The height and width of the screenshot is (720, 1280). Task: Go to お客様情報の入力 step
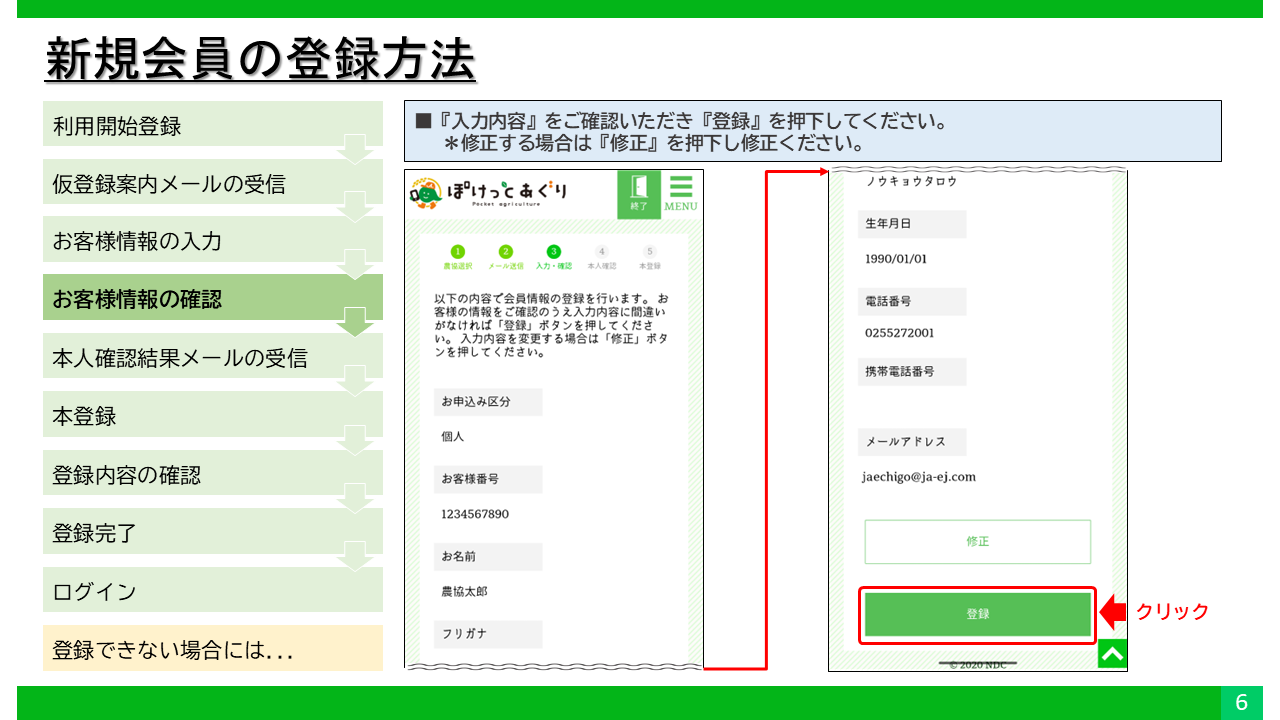point(212,241)
